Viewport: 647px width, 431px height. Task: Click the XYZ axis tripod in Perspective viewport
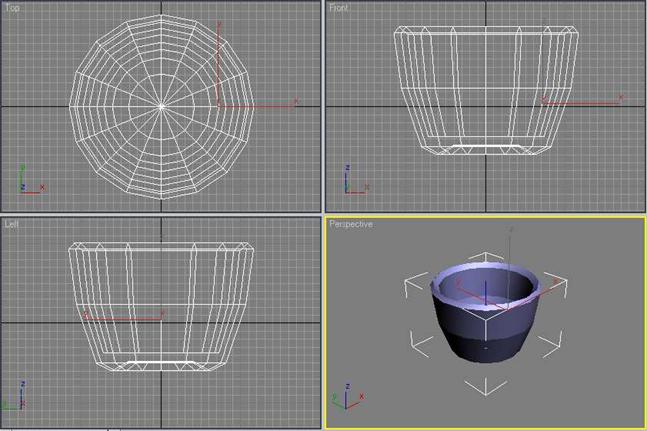[x=350, y=400]
